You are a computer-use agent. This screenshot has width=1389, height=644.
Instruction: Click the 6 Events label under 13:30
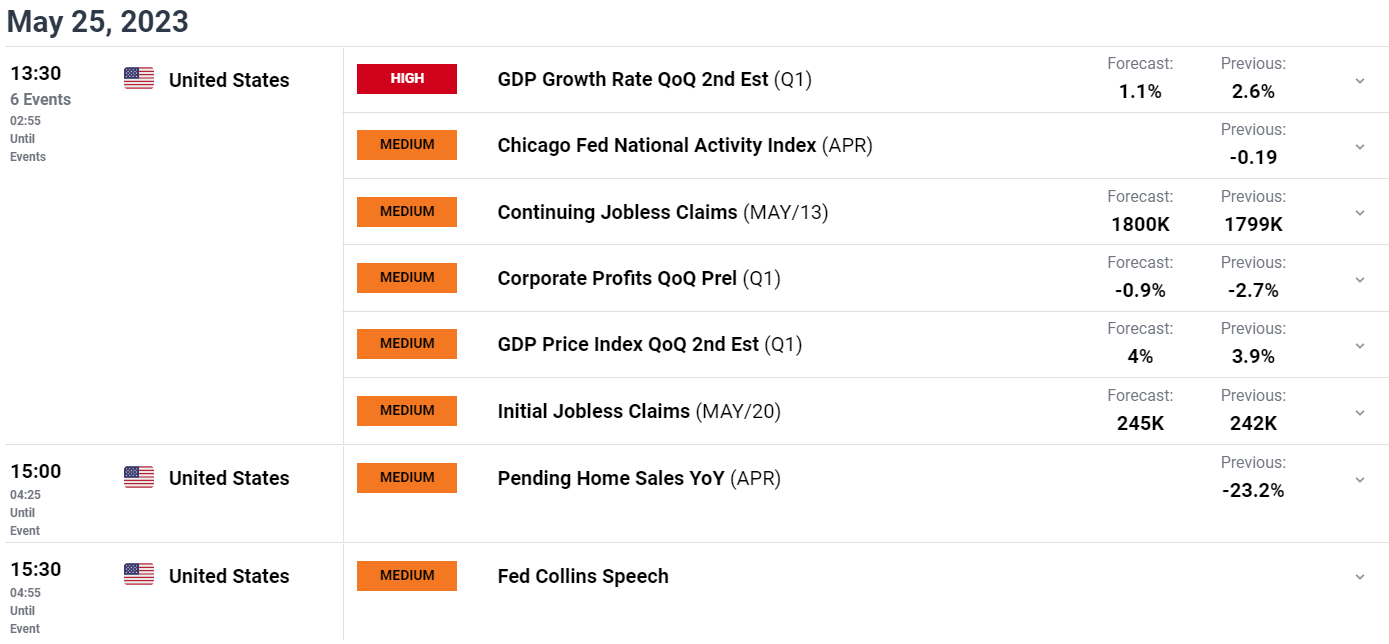coord(41,100)
